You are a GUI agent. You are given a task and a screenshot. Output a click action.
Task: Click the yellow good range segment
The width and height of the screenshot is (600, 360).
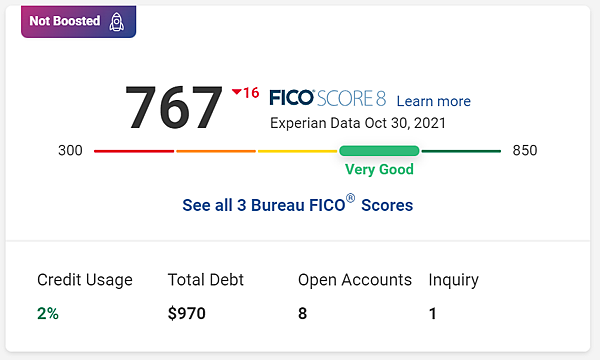click(297, 151)
